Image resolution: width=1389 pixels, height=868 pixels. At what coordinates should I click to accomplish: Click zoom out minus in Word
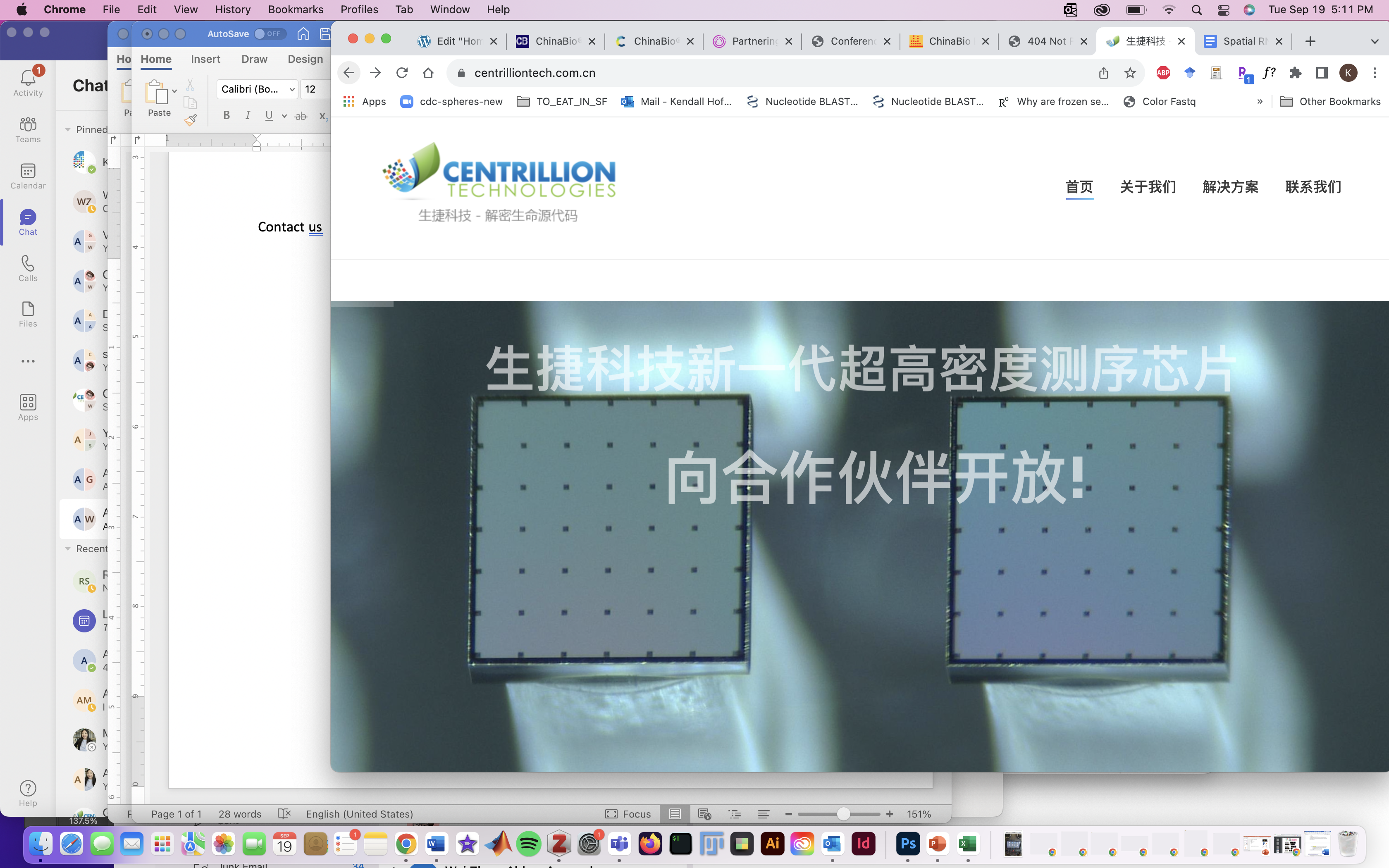pos(789,814)
